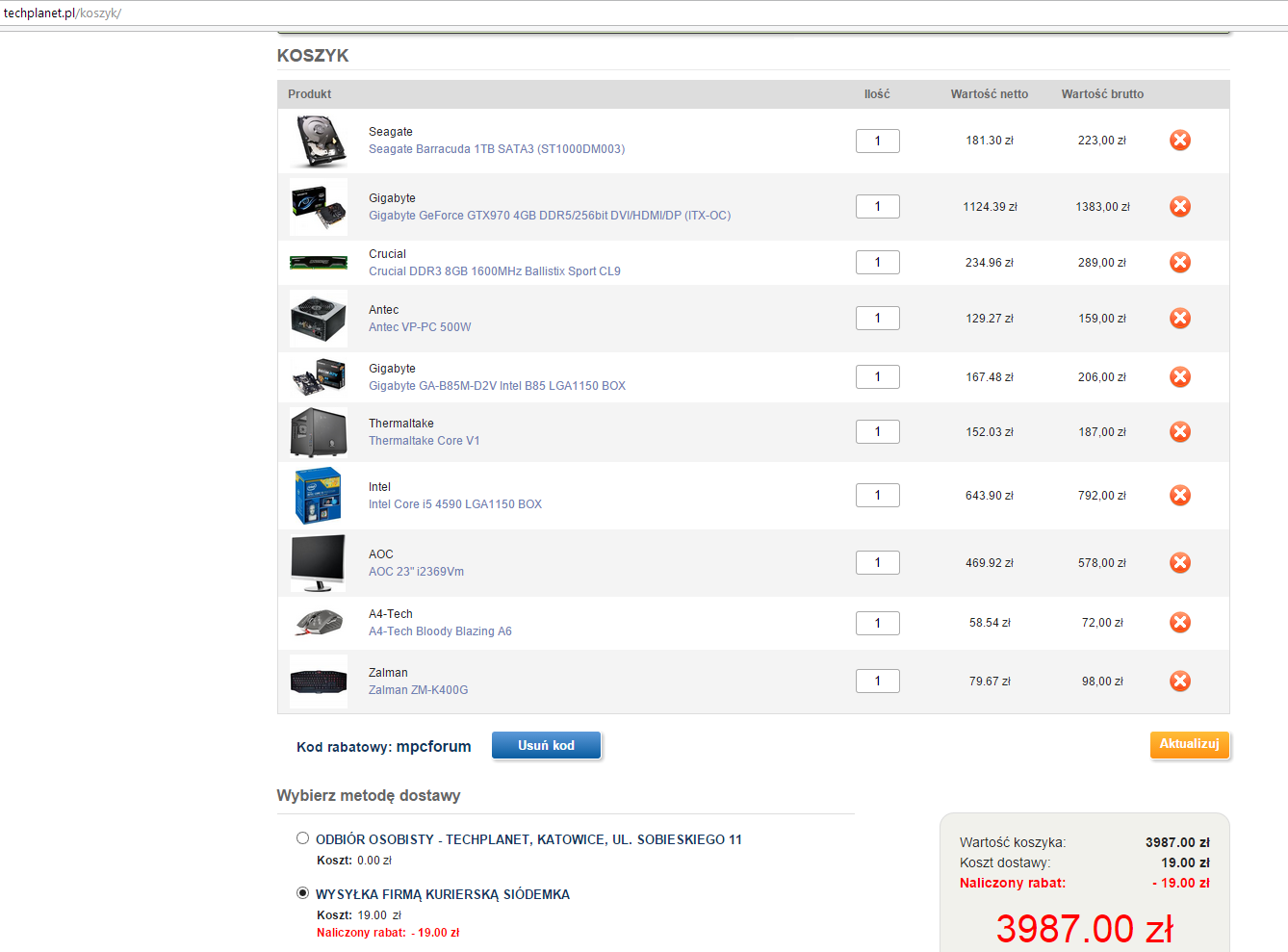The image size is (1288, 952).
Task: Click the Produkt column header
Action: coord(309,94)
